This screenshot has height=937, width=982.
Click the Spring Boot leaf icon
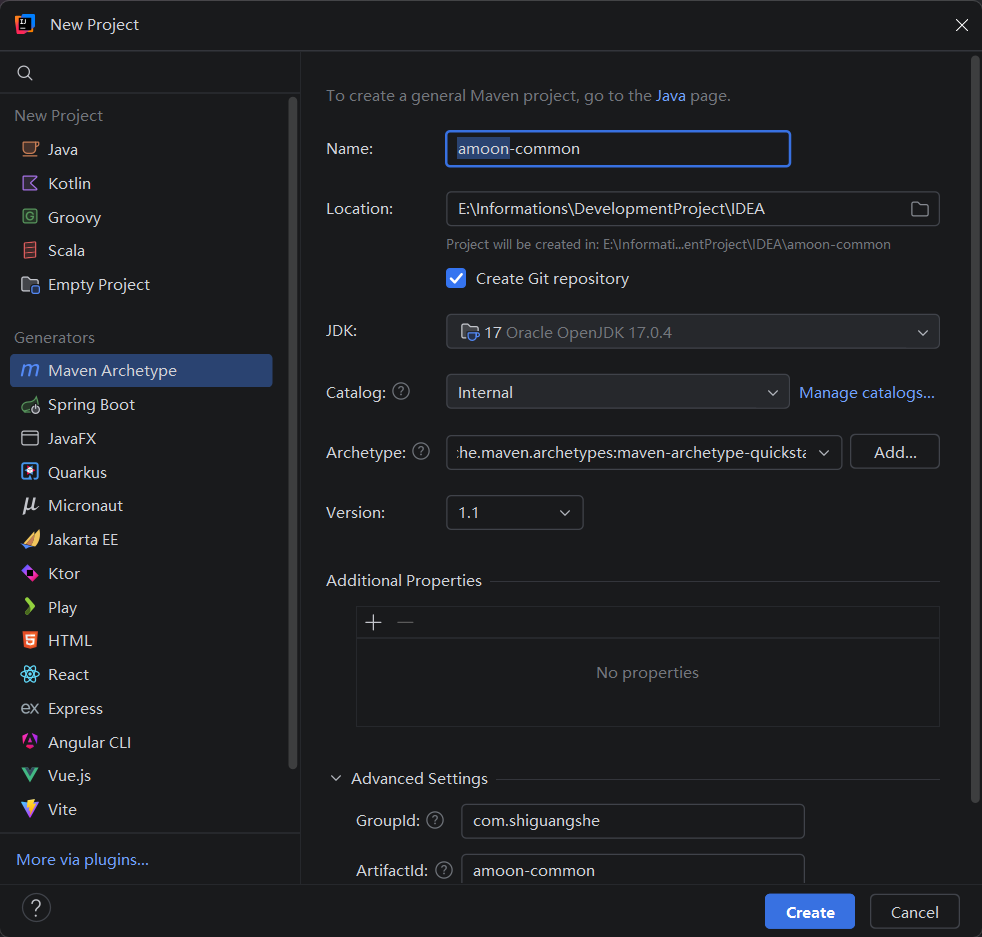pos(30,405)
